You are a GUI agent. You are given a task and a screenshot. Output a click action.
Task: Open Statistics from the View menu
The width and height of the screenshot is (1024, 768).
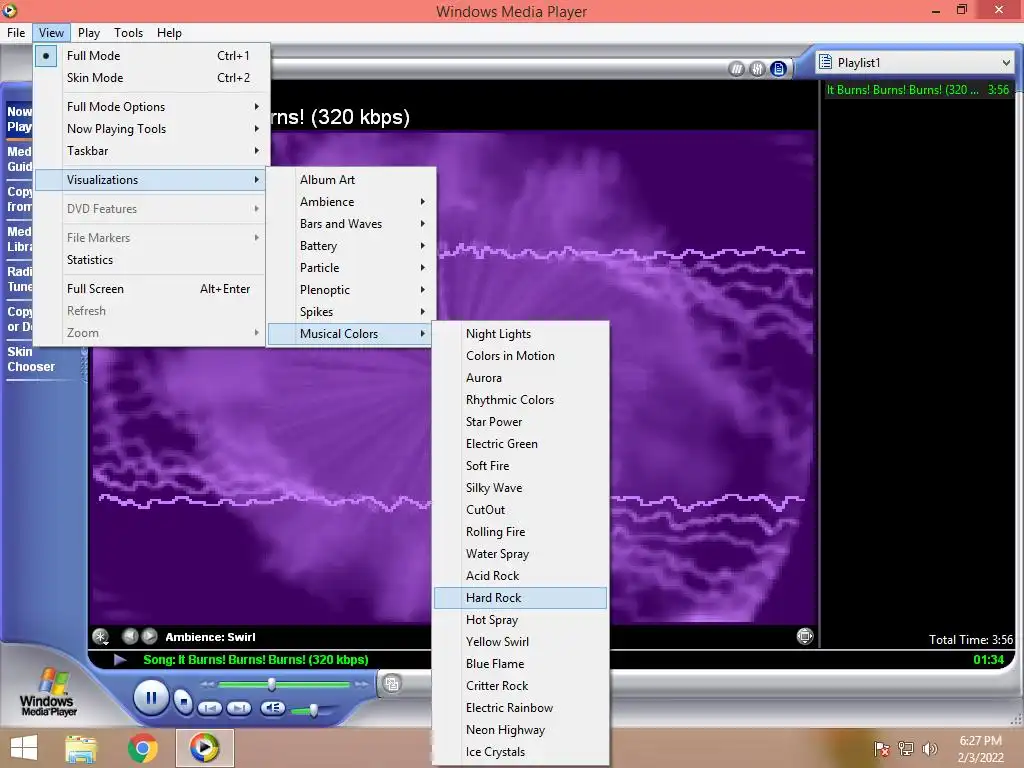(151, 260)
